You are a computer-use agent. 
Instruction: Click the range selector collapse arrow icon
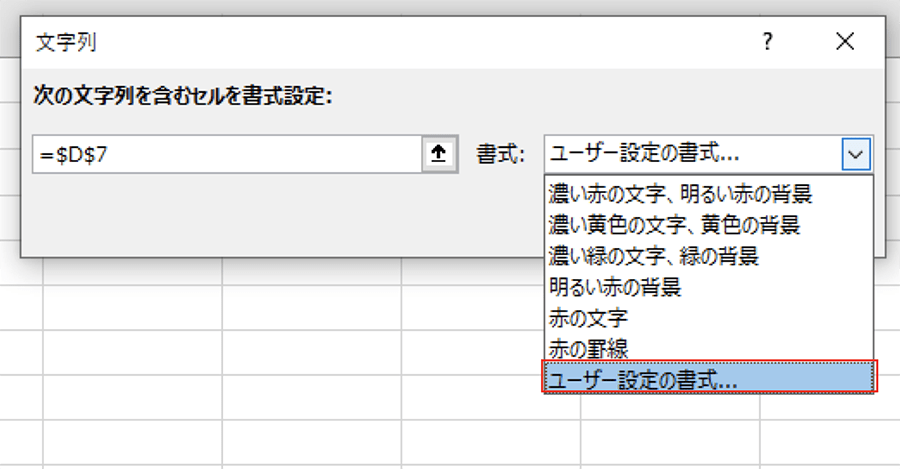point(439,154)
